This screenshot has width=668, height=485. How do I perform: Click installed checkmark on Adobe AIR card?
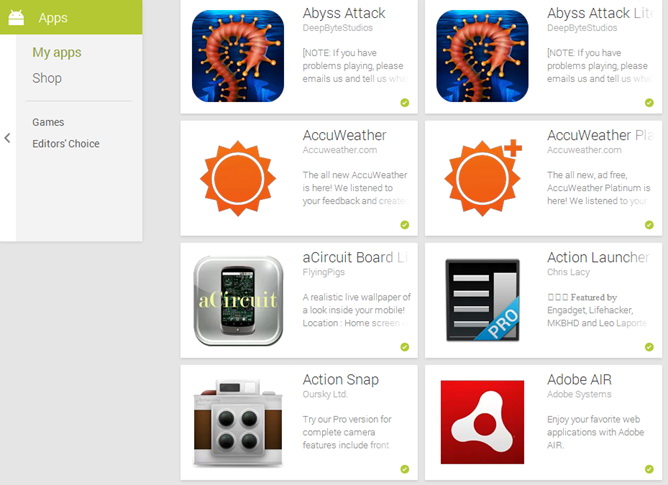point(649,469)
